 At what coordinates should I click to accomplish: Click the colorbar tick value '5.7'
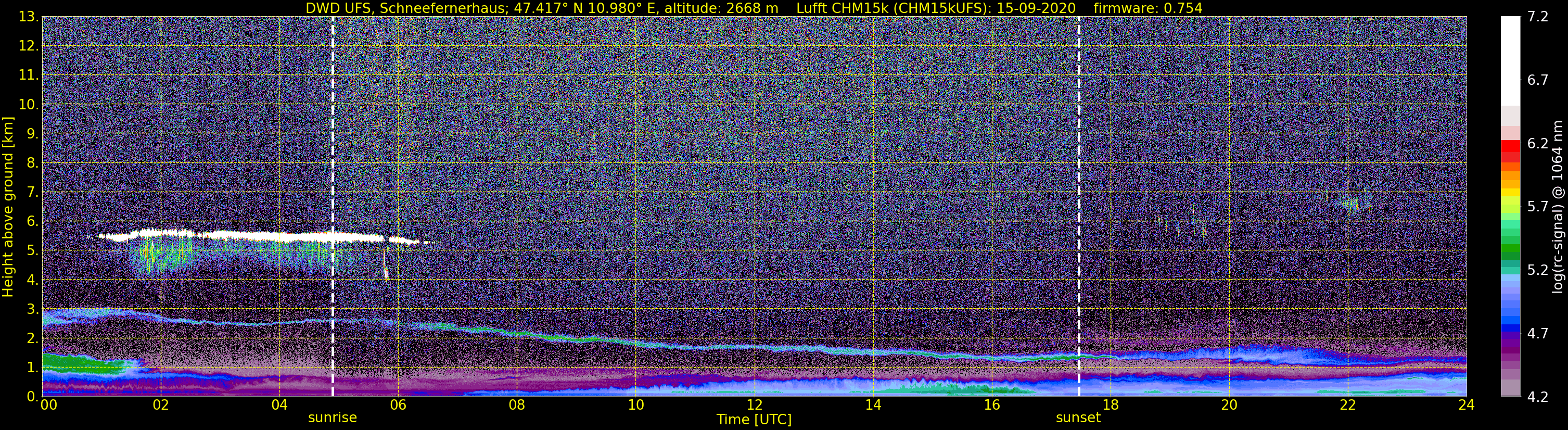(x=1538, y=207)
